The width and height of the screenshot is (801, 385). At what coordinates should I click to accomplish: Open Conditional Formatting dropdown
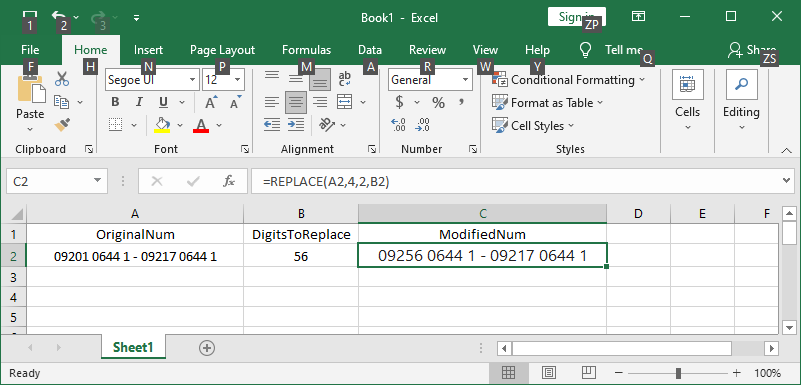(x=569, y=80)
